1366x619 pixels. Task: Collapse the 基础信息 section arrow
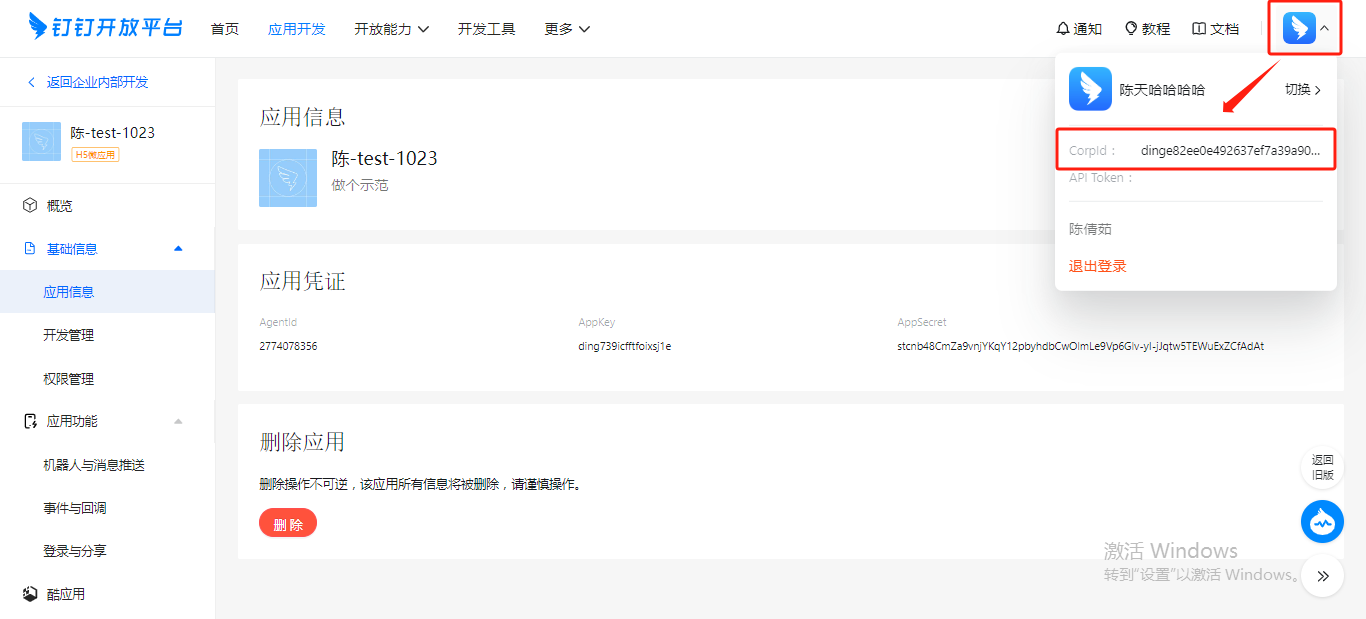click(x=178, y=248)
